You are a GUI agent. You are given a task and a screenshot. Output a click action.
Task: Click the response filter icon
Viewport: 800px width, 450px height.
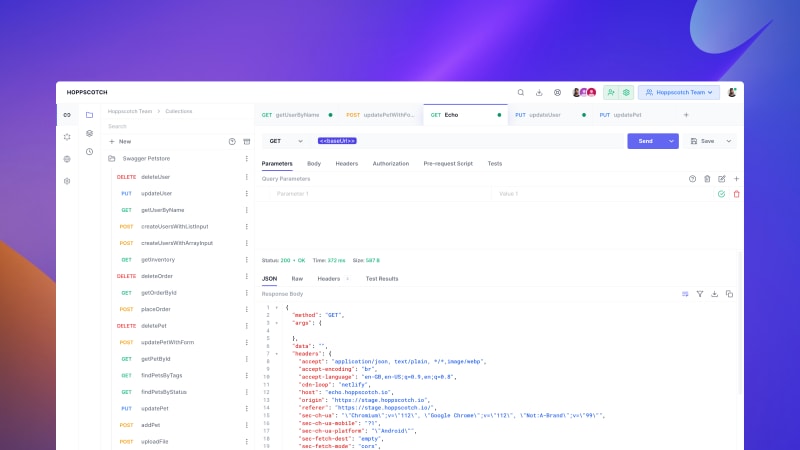[700, 294]
